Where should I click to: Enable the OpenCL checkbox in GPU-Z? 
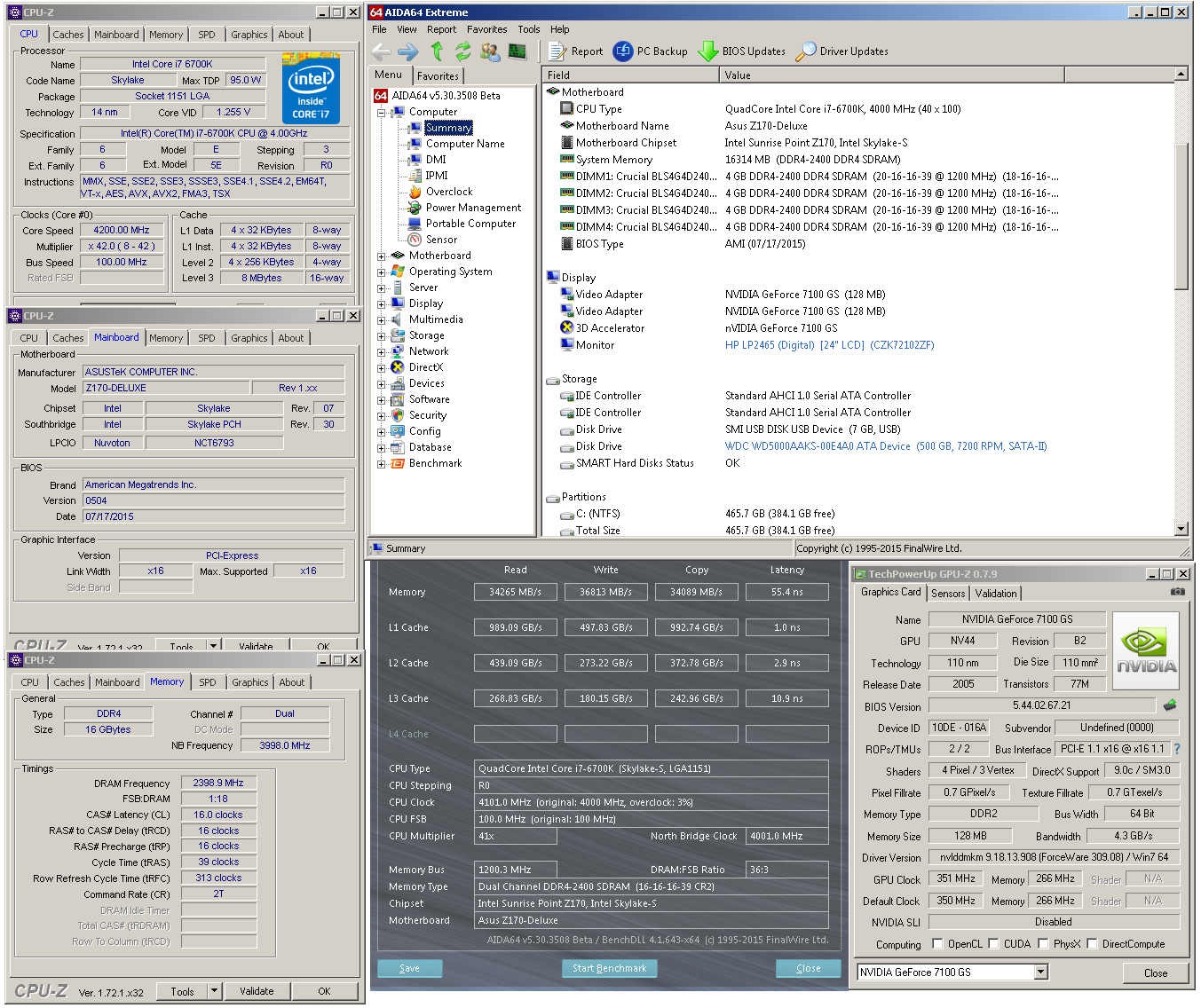937,943
